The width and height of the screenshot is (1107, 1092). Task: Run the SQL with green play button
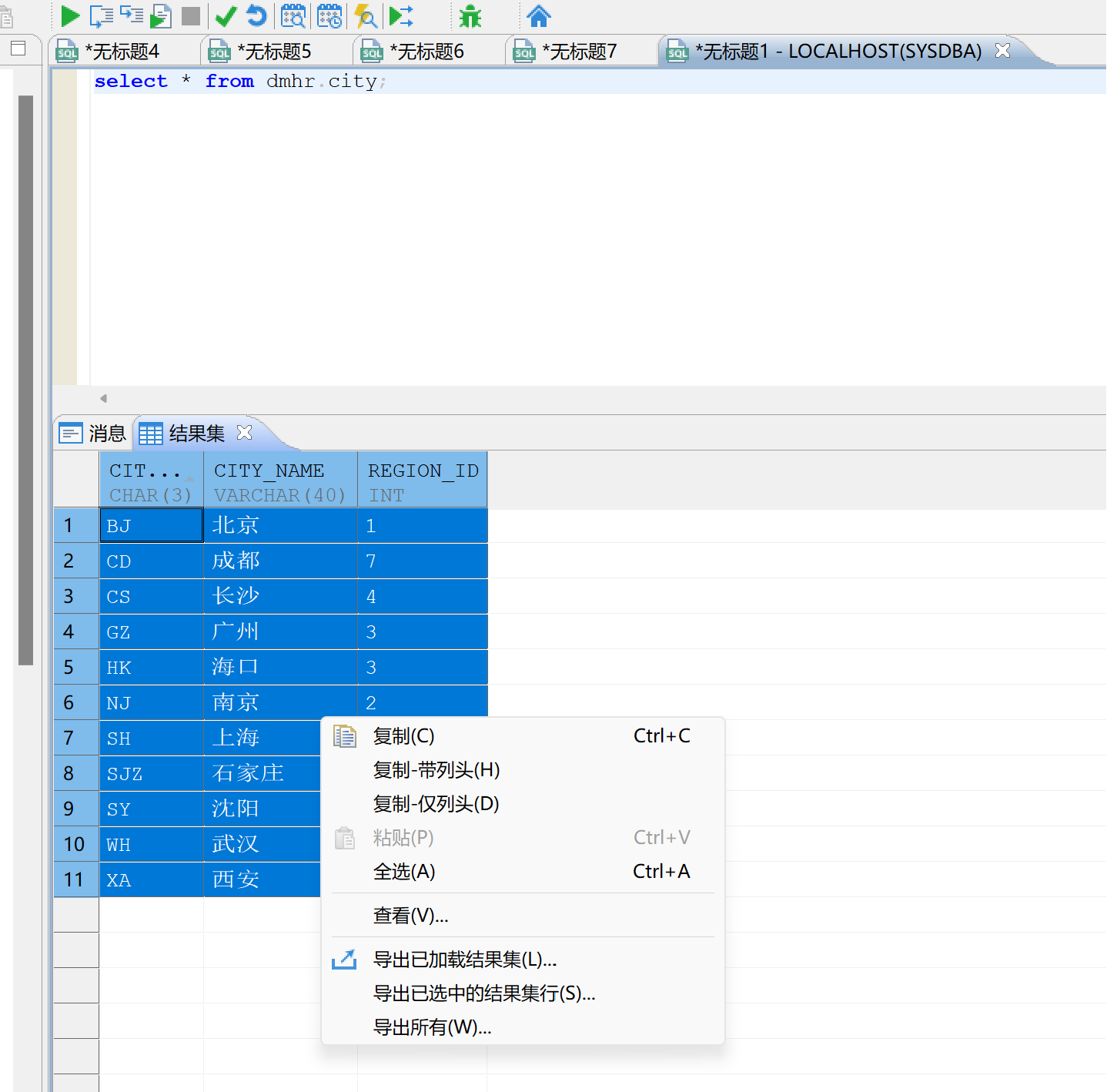[x=70, y=15]
